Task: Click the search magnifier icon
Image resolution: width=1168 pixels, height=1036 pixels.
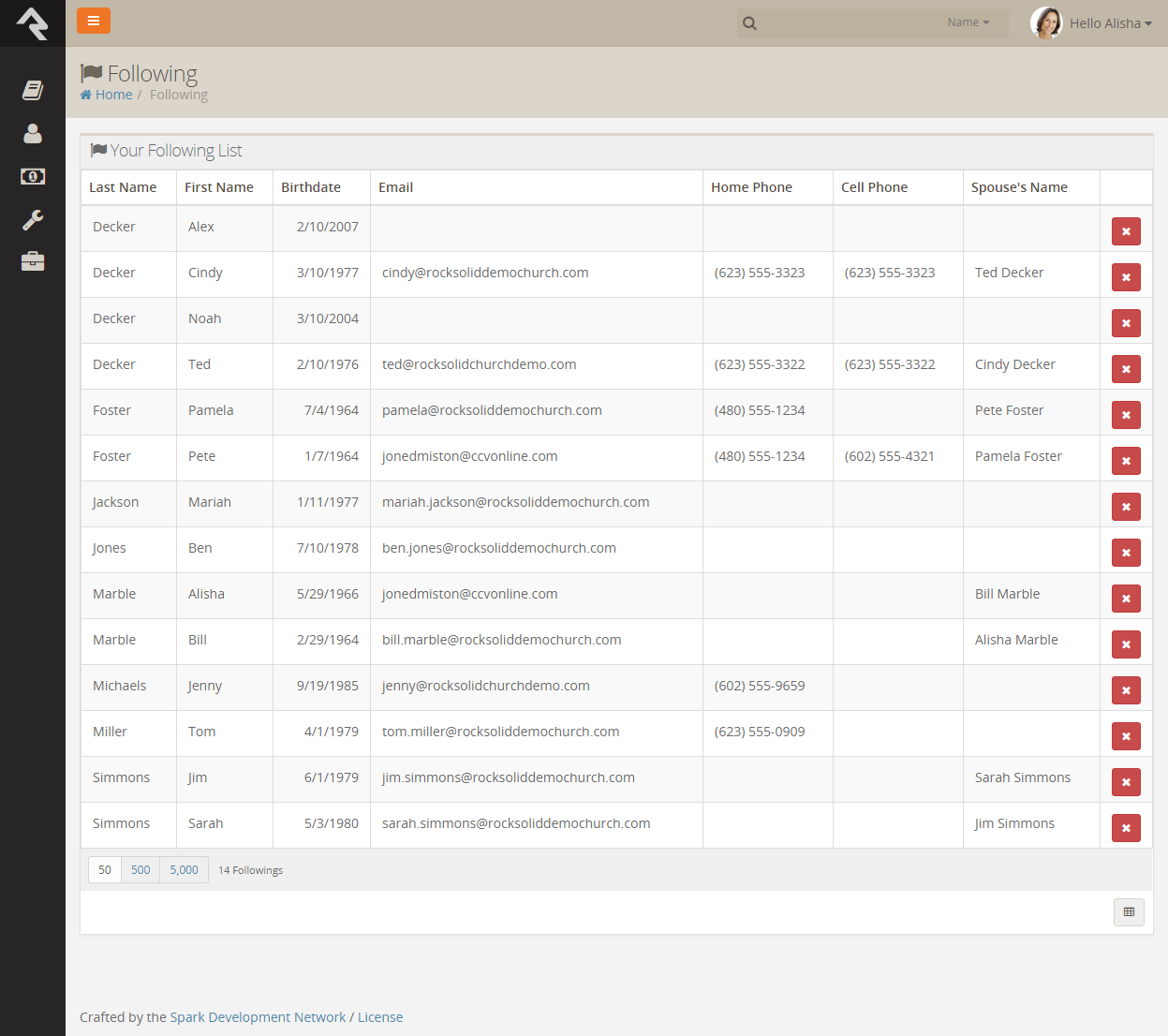Action: [749, 23]
